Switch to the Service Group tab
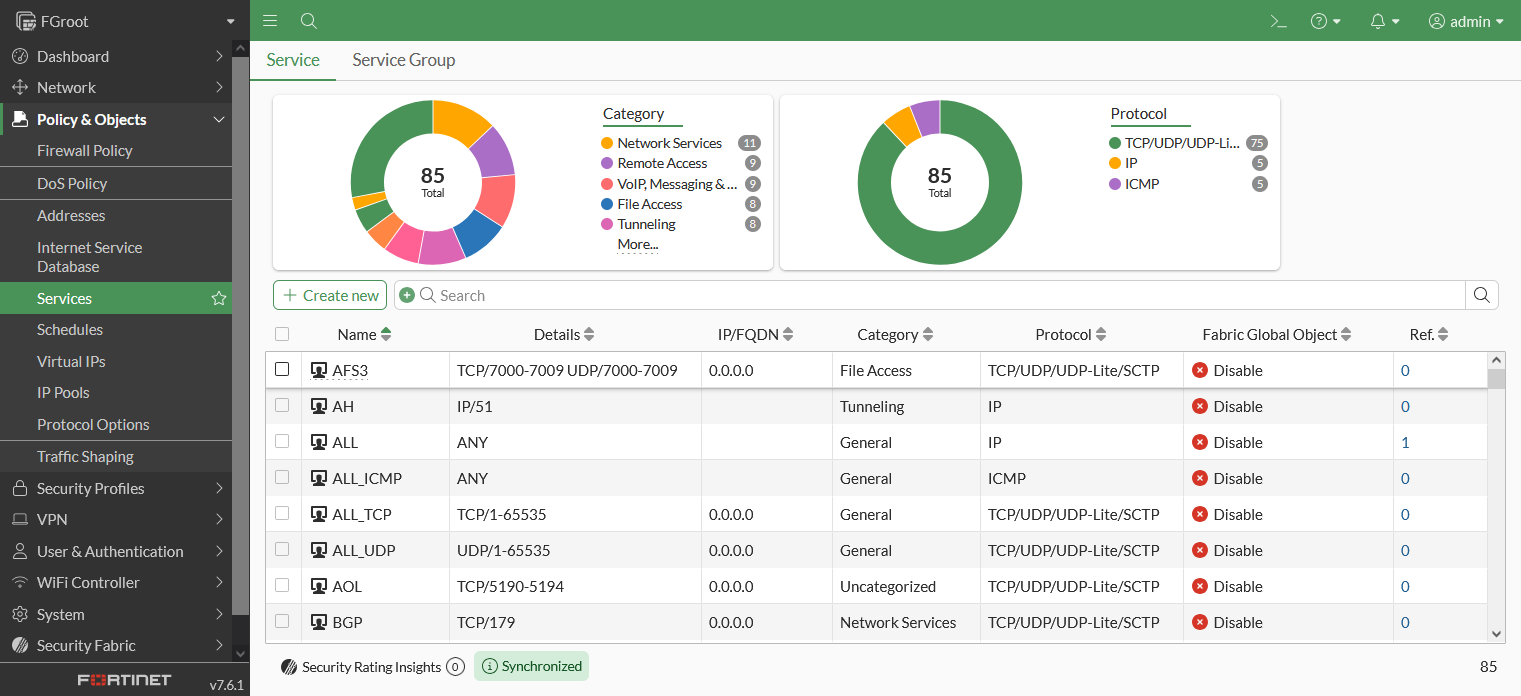Viewport: 1521px width, 696px height. [x=403, y=60]
